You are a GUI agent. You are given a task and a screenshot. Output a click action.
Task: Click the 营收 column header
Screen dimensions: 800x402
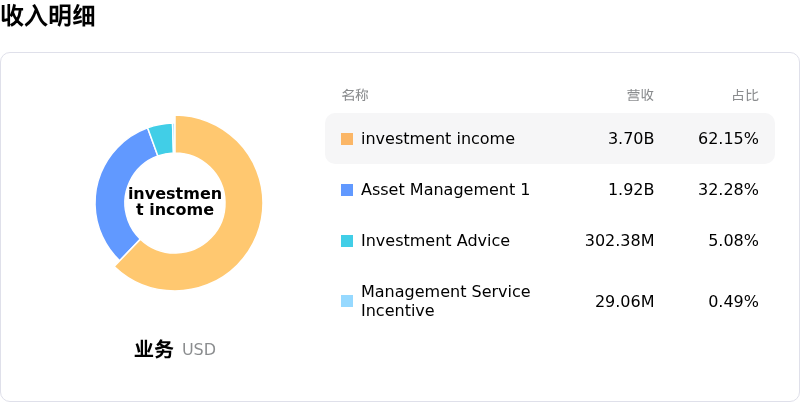(640, 95)
